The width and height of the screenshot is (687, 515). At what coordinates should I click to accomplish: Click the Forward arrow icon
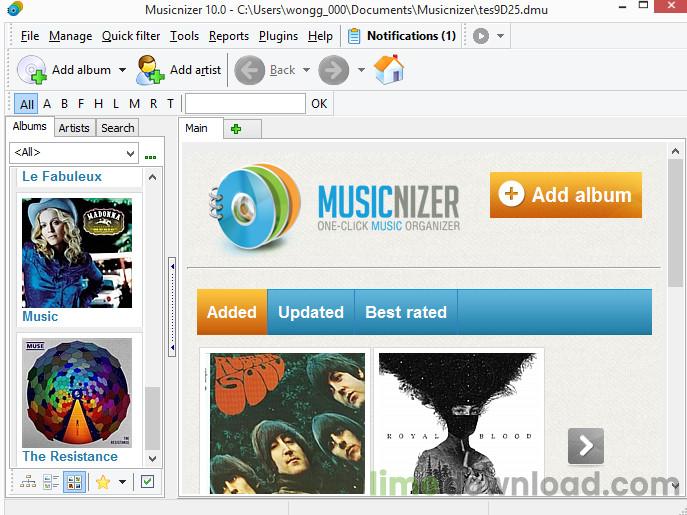333,70
